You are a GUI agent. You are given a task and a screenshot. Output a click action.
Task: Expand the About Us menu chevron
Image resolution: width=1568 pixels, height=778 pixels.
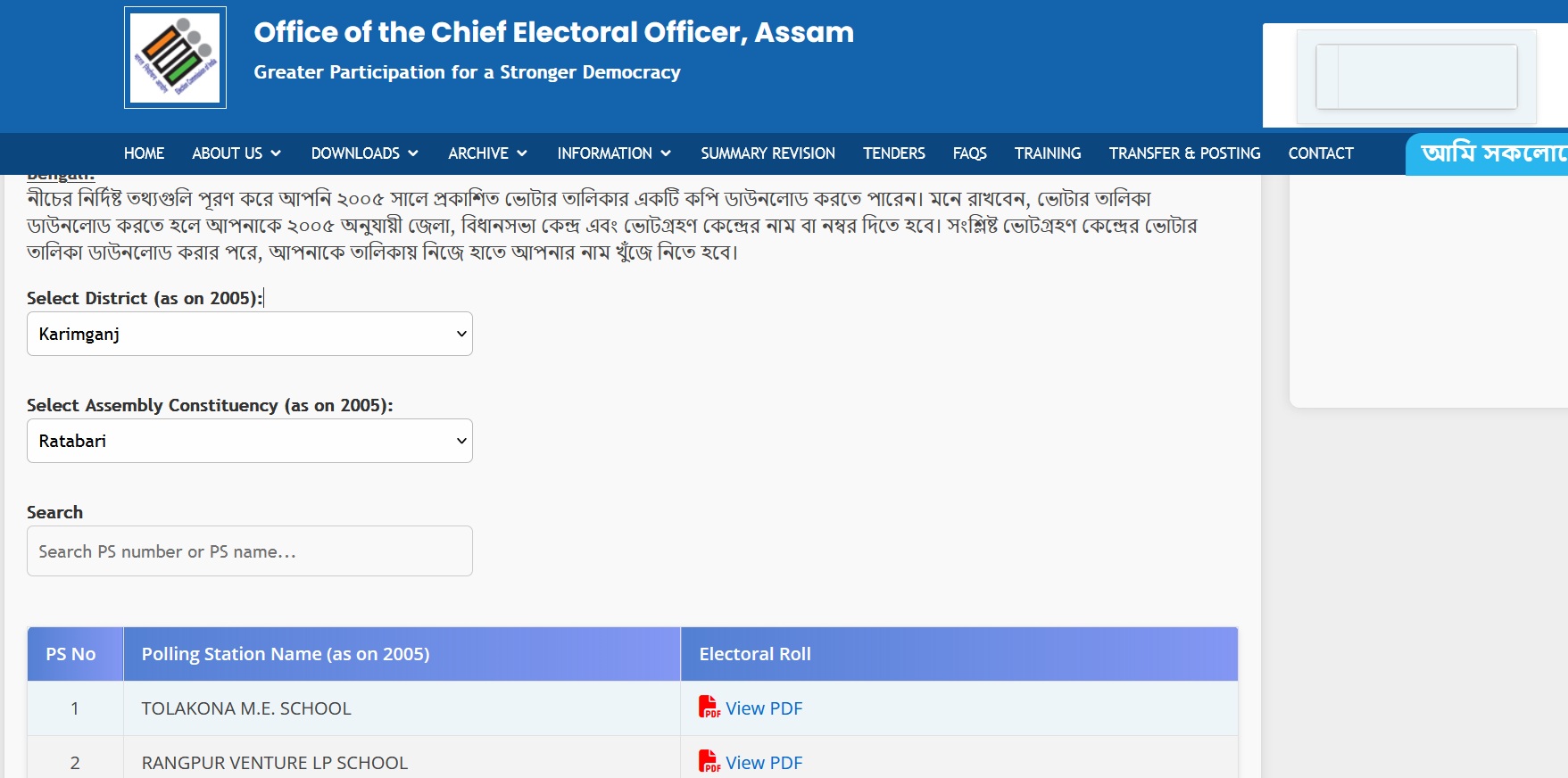[x=276, y=153]
